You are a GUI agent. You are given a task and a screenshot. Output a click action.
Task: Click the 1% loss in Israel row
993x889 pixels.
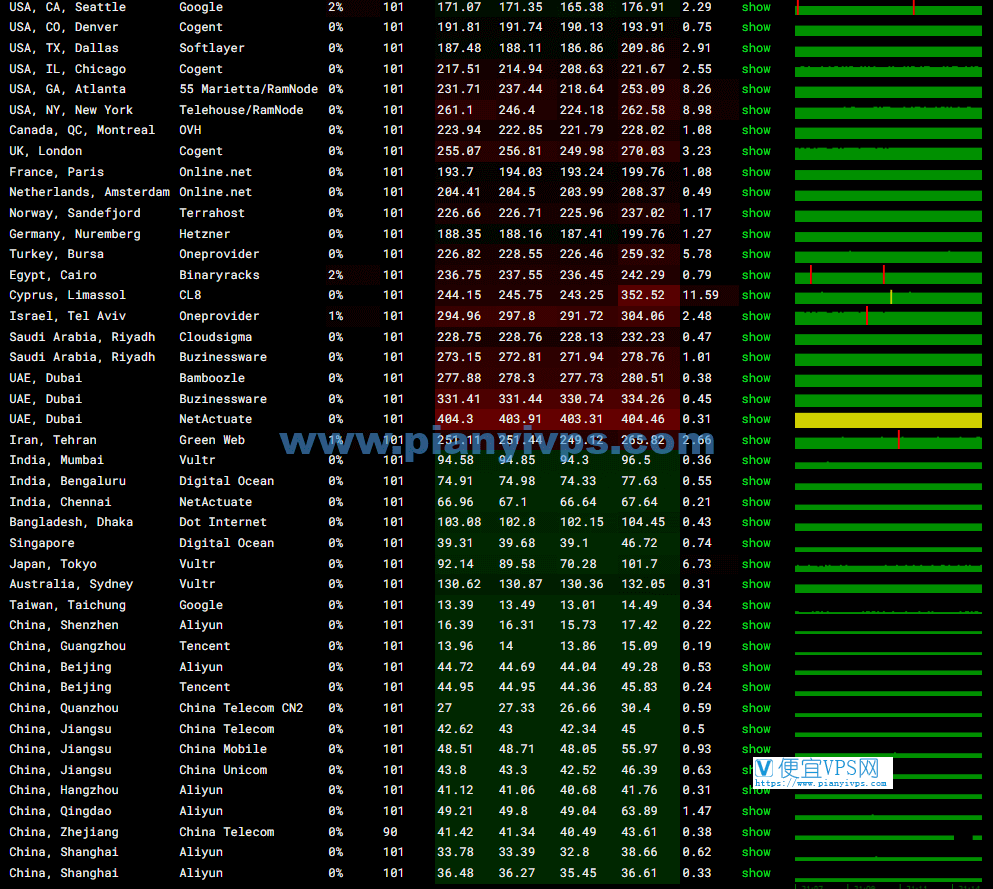tap(336, 316)
